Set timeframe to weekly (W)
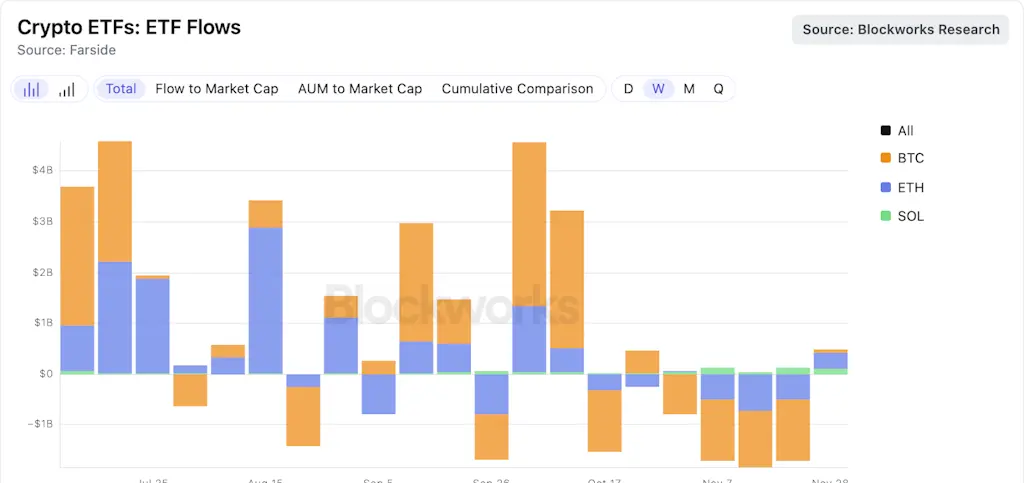The width and height of the screenshot is (1024, 483). tap(658, 89)
